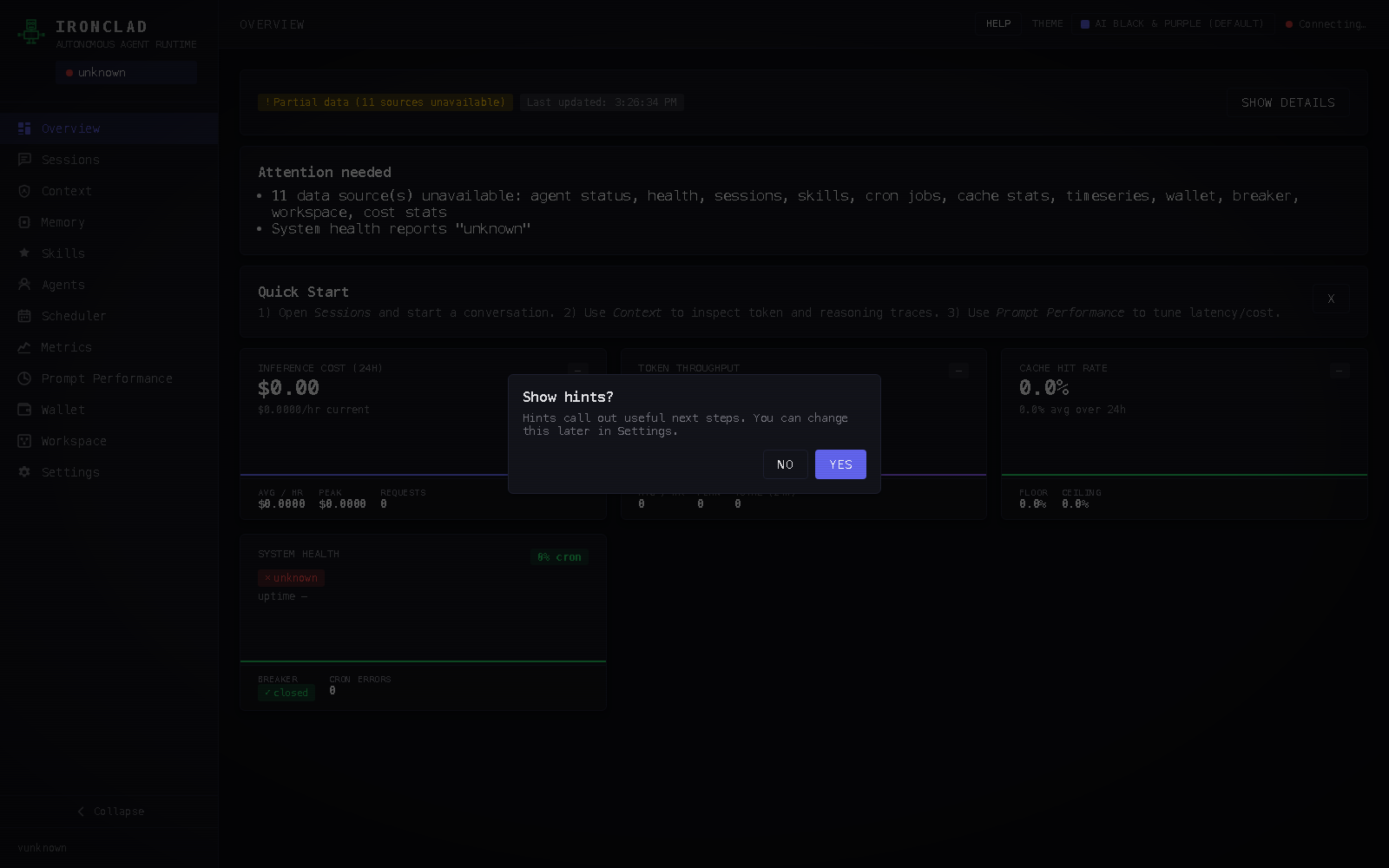The width and height of the screenshot is (1389, 868).
Task: Click the purple theme color swatch
Action: click(x=1085, y=23)
